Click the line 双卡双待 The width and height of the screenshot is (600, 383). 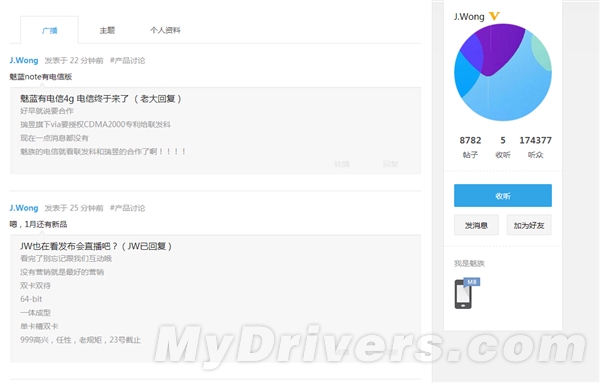[35, 285]
